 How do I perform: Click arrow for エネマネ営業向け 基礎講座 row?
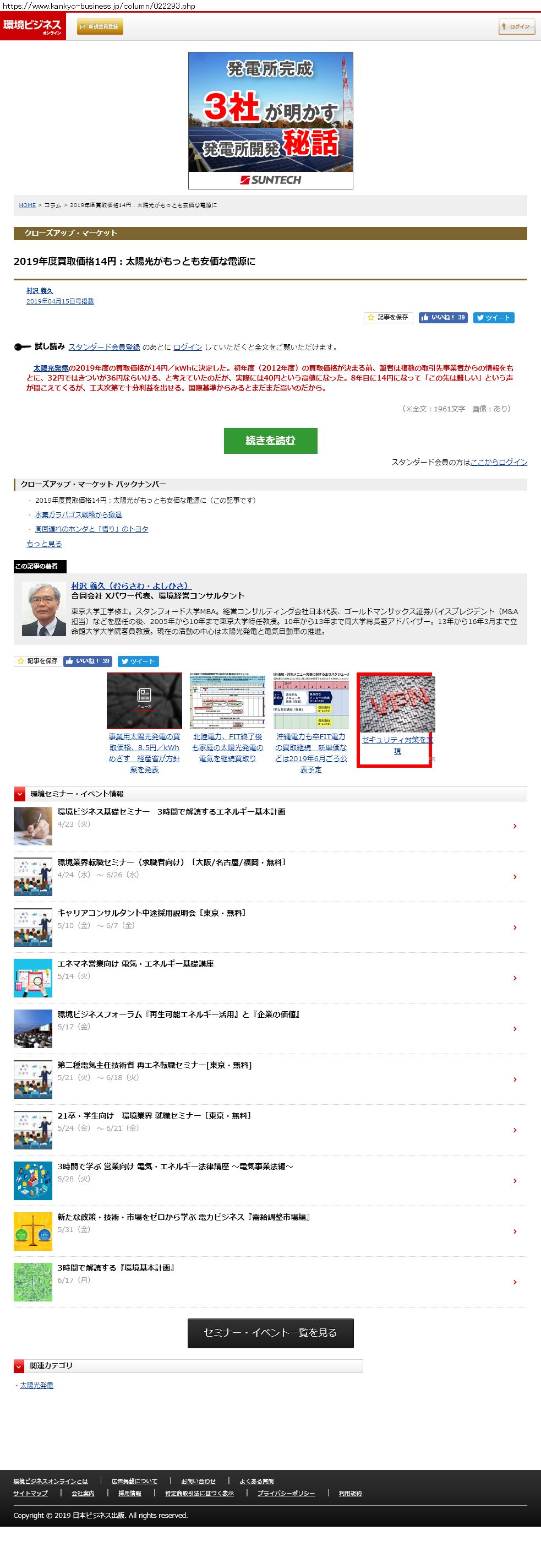click(x=515, y=978)
